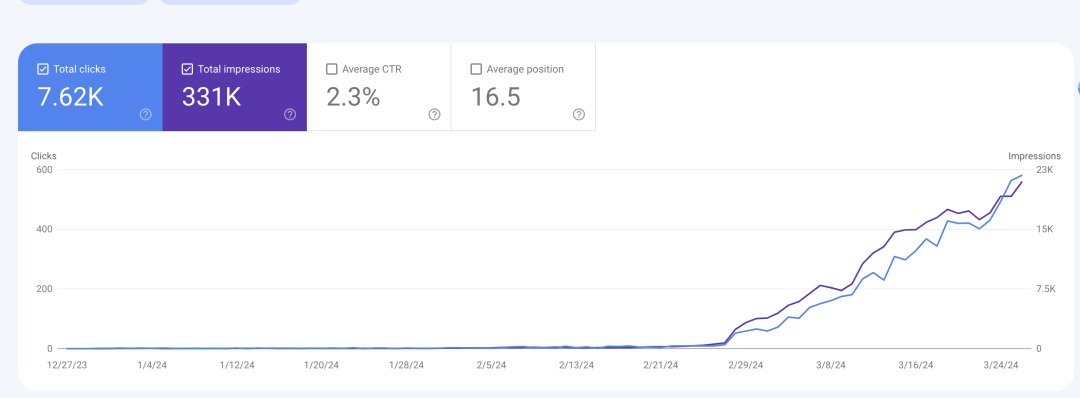The width and height of the screenshot is (1080, 398).
Task: Open help icon on Total clicks card
Action: pos(145,114)
